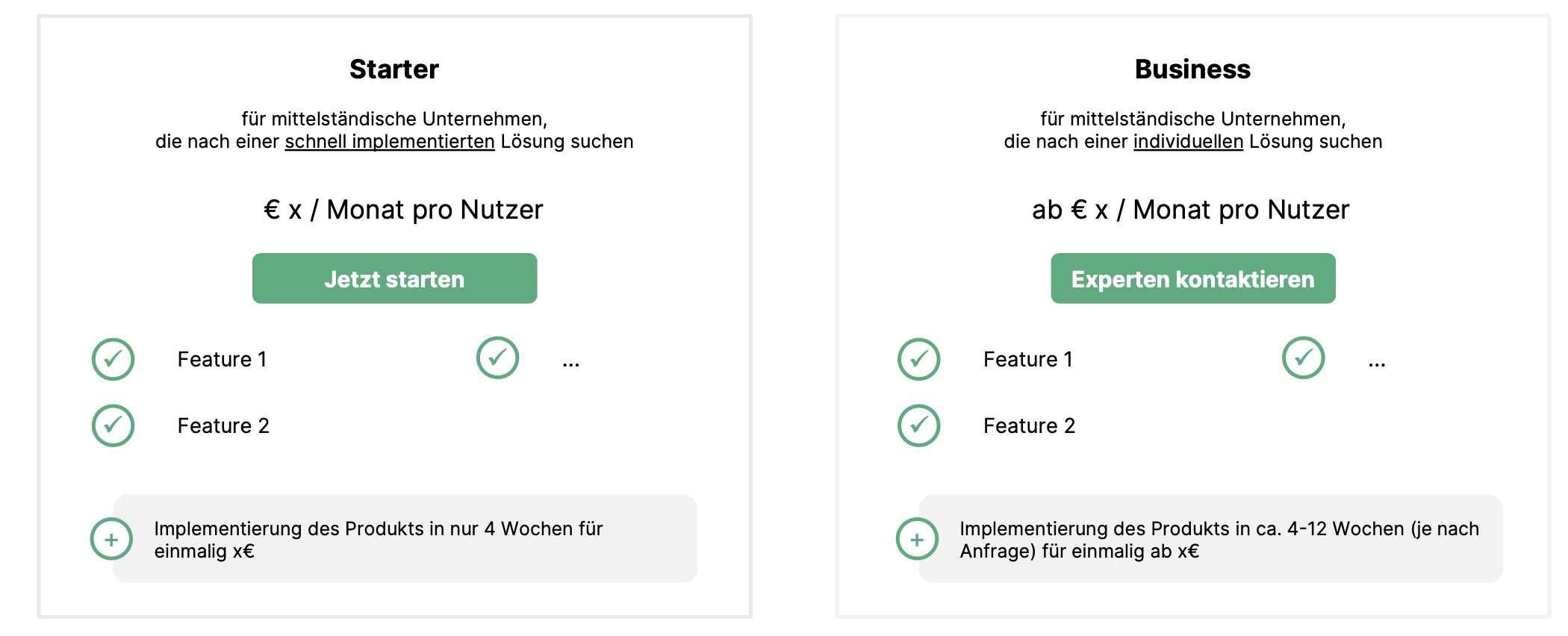Select the Business plan heading

coord(1192,69)
